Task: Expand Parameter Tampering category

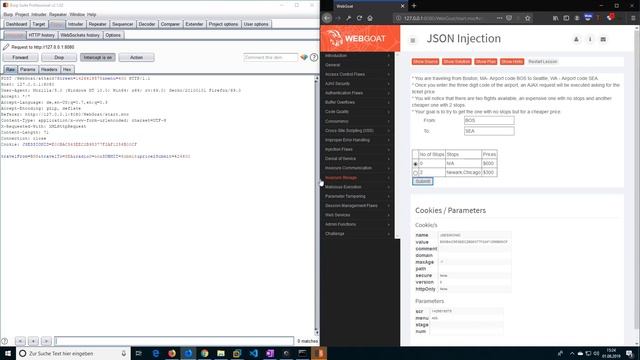Action: click(x=358, y=196)
